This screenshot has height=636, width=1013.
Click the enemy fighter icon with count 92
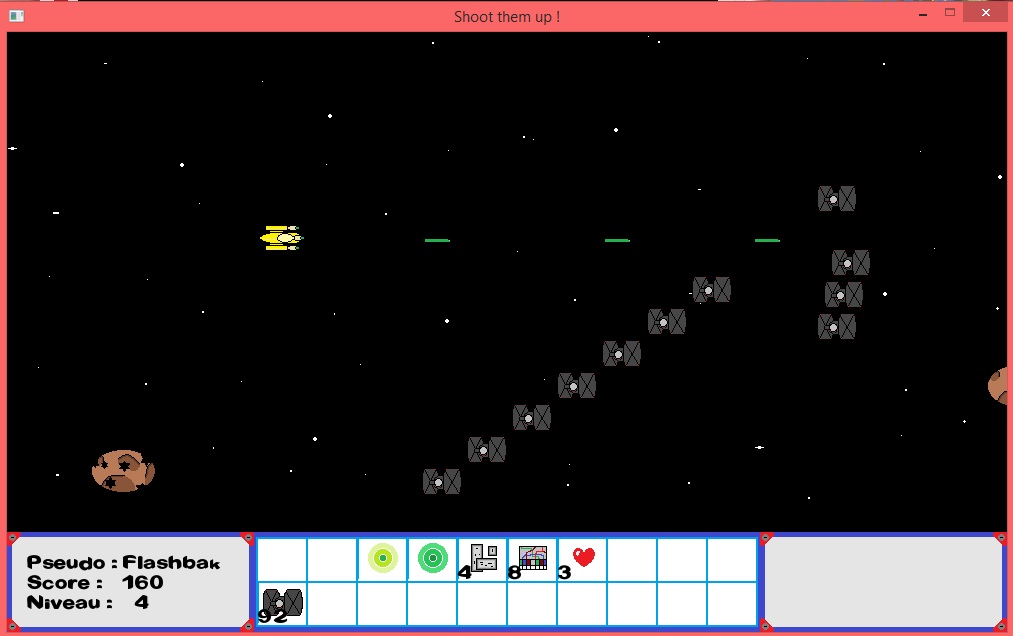pos(283,602)
